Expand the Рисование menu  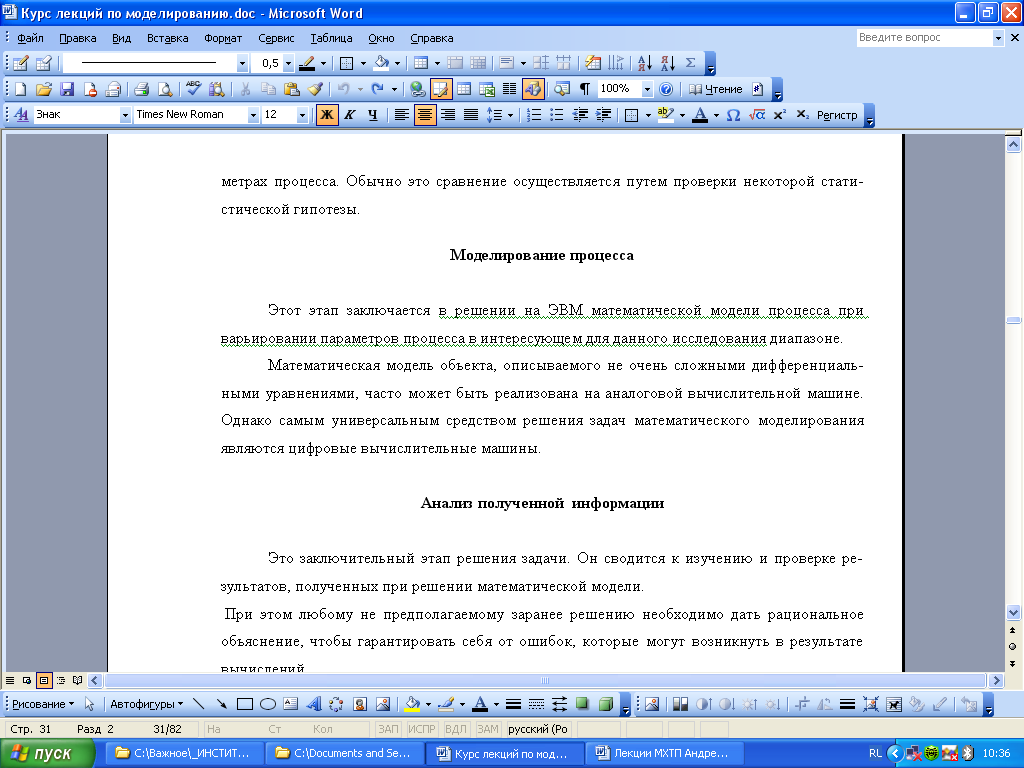coord(43,704)
